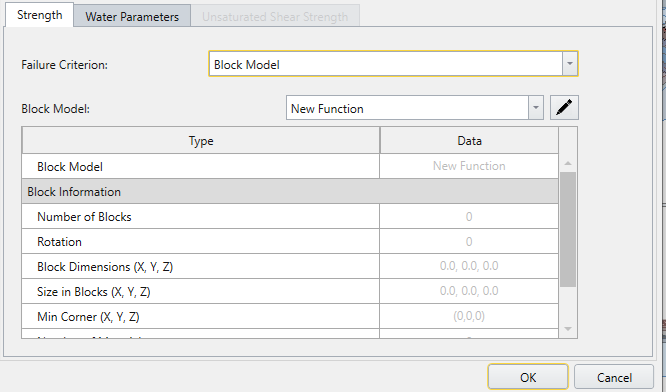Select the Block Dimensions (X, Y, Z) row
The height and width of the screenshot is (392, 666).
tap(290, 266)
